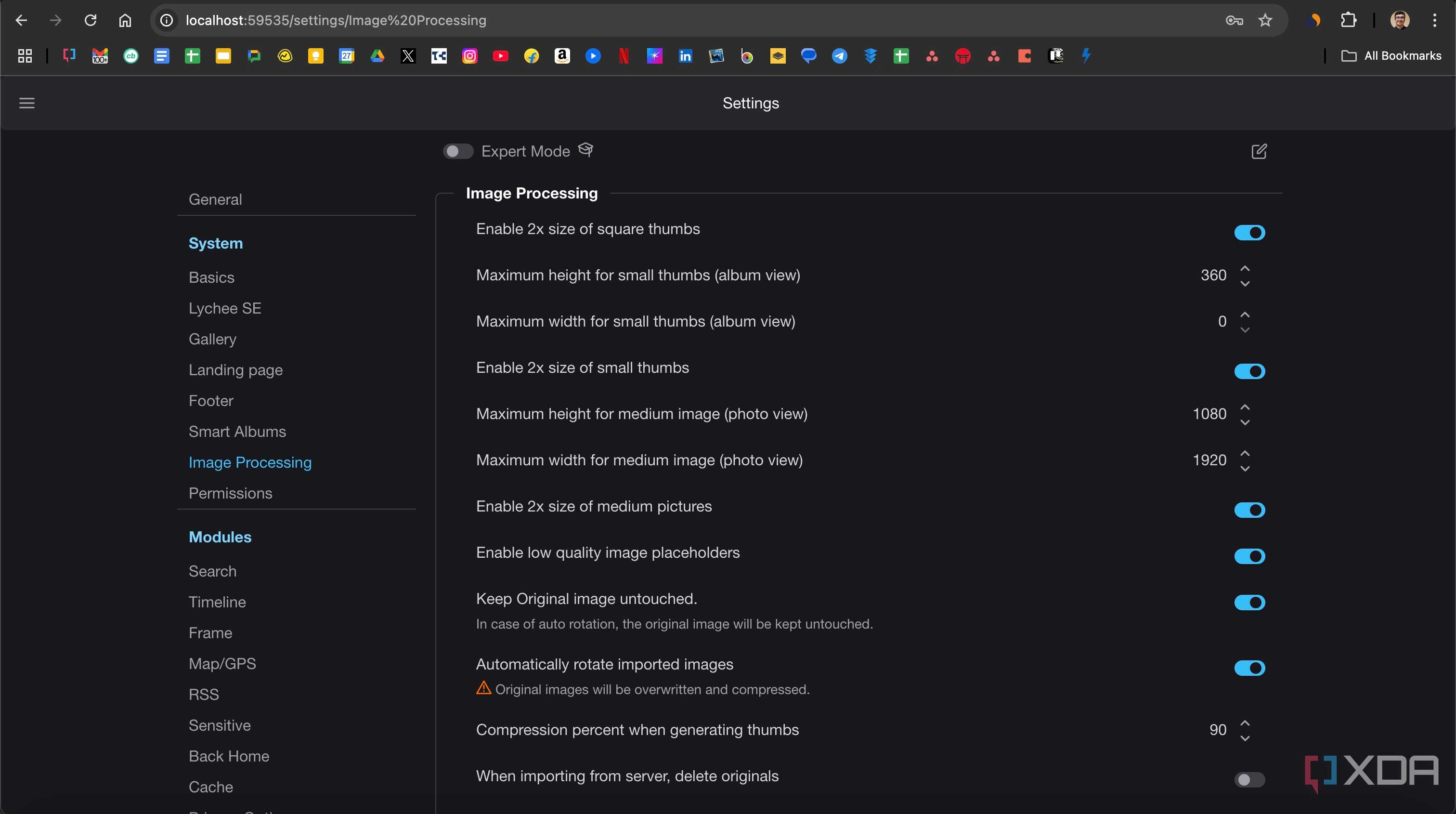Bookmark this page with the star icon

coord(1265,20)
